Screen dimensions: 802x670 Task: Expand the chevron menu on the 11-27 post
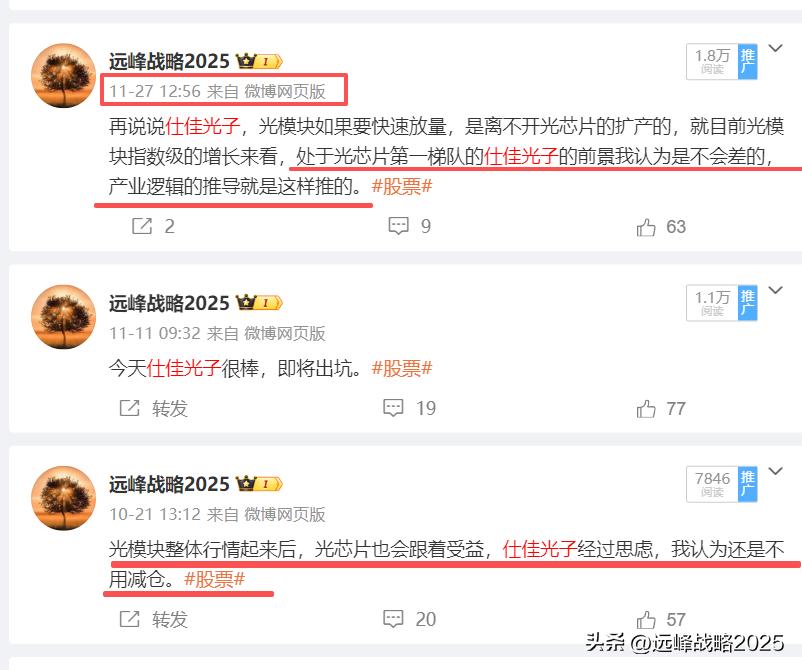point(776,49)
